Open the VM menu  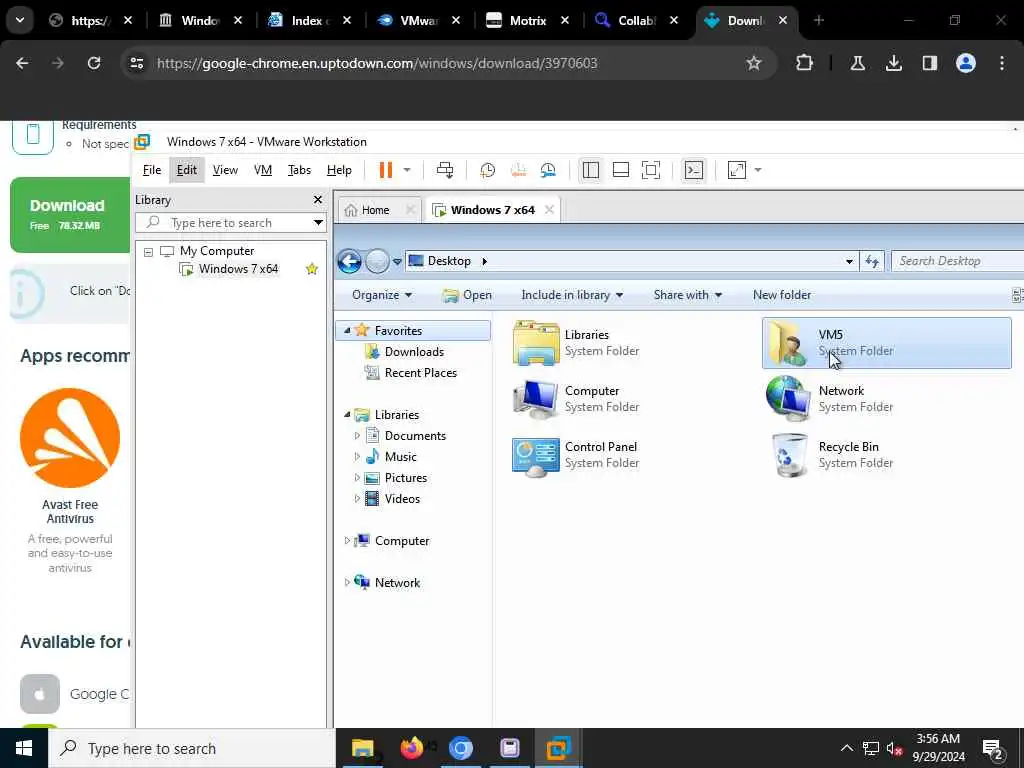click(x=263, y=170)
